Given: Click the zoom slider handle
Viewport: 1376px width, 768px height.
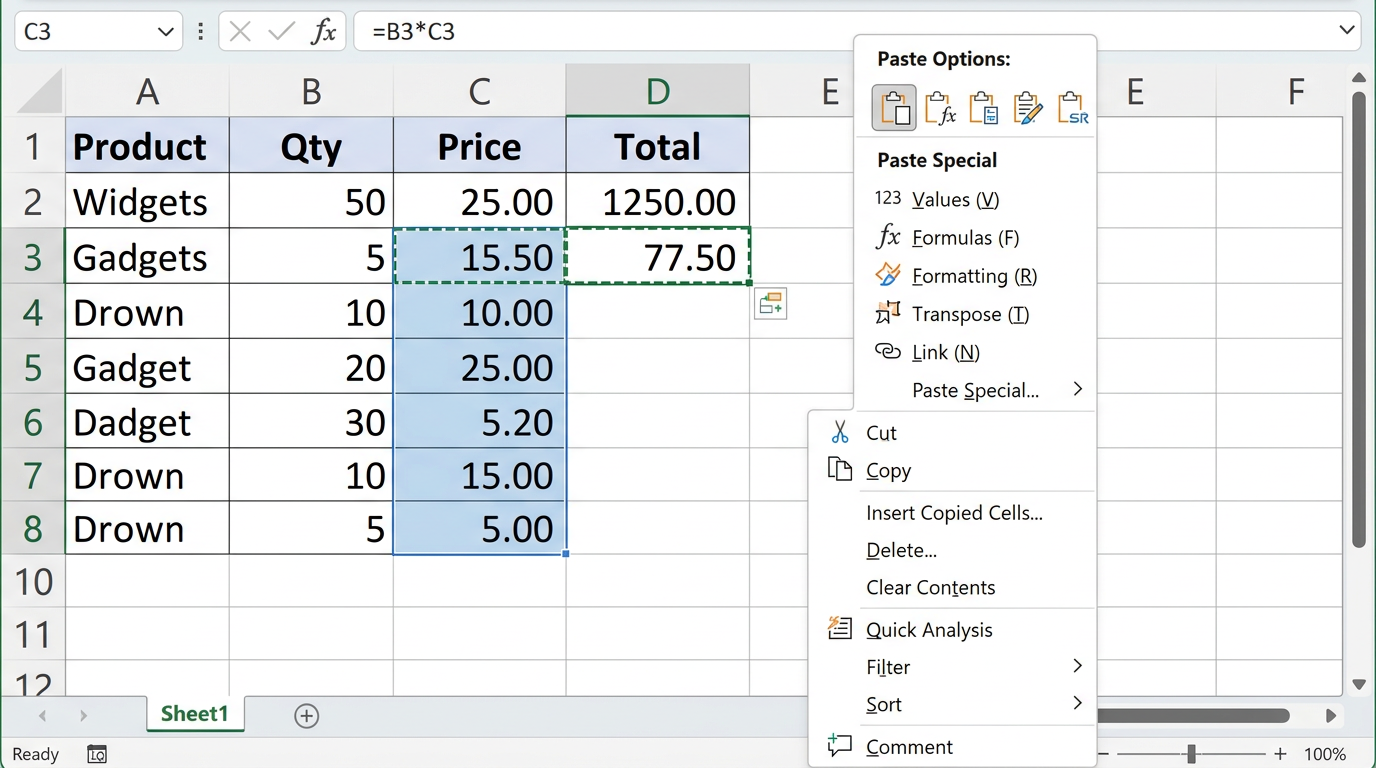Looking at the screenshot, I should (x=1191, y=754).
